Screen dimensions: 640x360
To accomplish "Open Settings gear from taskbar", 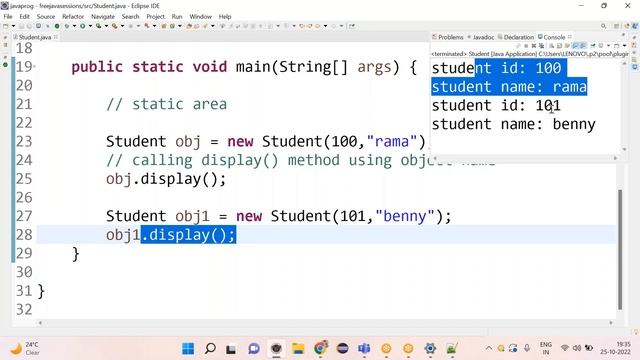I will tap(430, 349).
